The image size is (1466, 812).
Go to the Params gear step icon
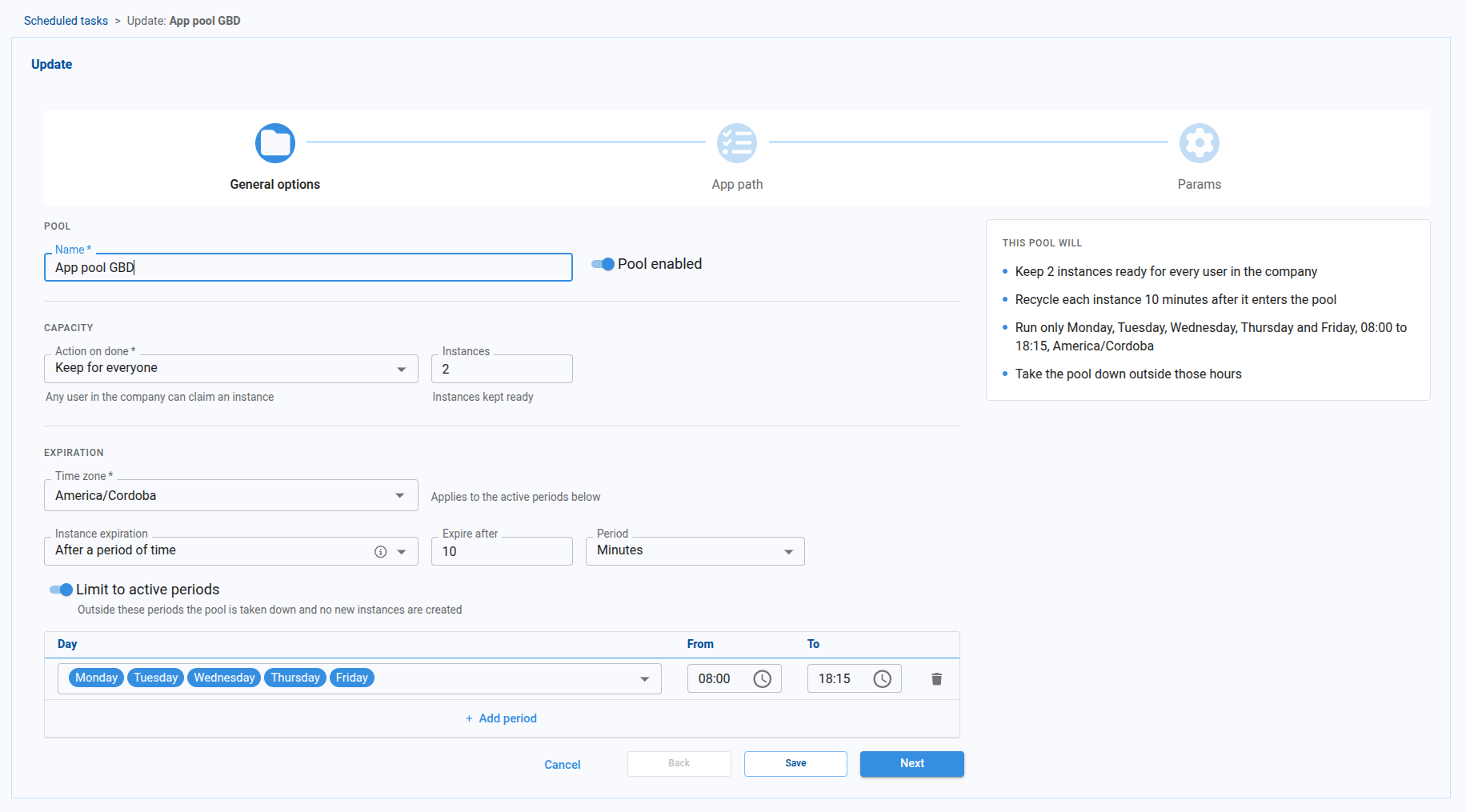coord(1200,143)
